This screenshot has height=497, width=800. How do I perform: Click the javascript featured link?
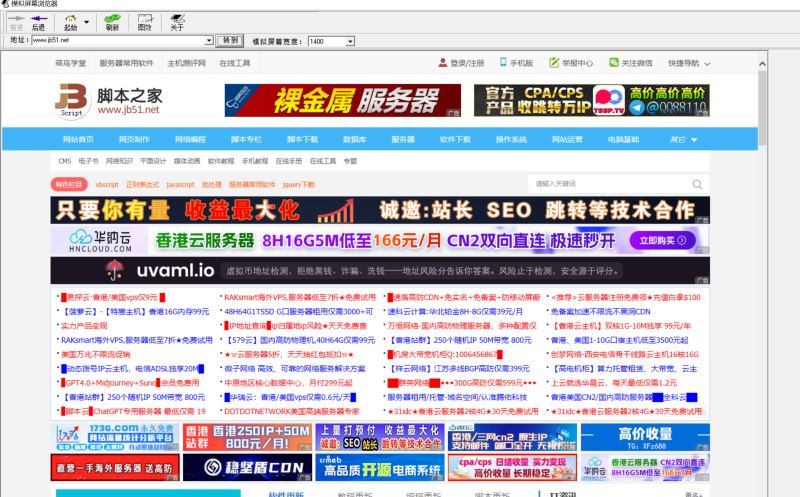pos(180,184)
